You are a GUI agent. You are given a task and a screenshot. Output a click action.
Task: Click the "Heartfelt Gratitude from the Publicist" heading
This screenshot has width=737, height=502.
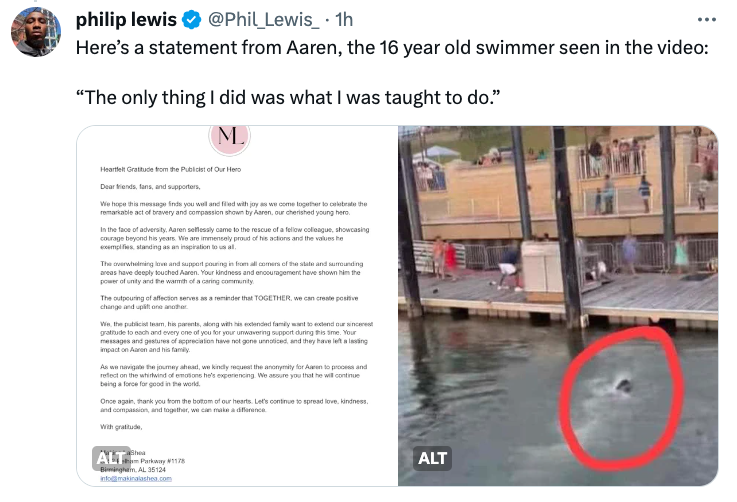pos(171,169)
